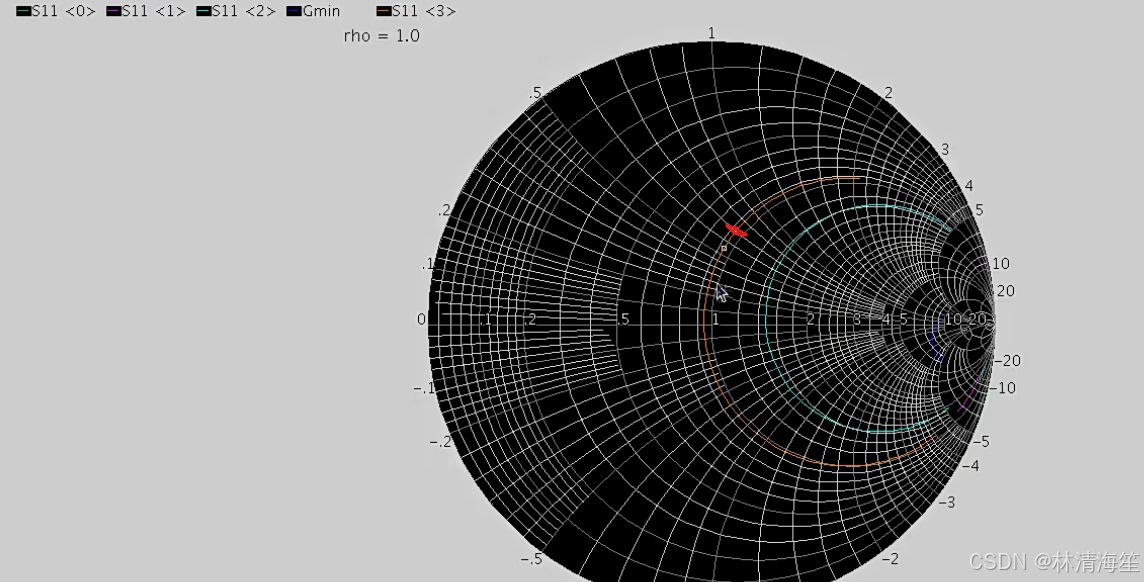Click the -.1 reactance rim label
Image resolution: width=1144 pixels, height=582 pixels.
424,388
